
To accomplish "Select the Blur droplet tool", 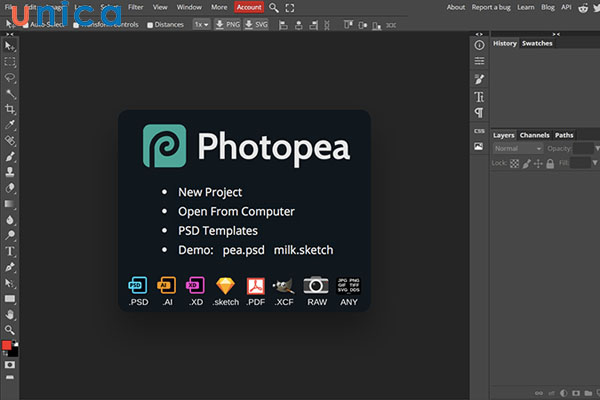I will (x=10, y=219).
